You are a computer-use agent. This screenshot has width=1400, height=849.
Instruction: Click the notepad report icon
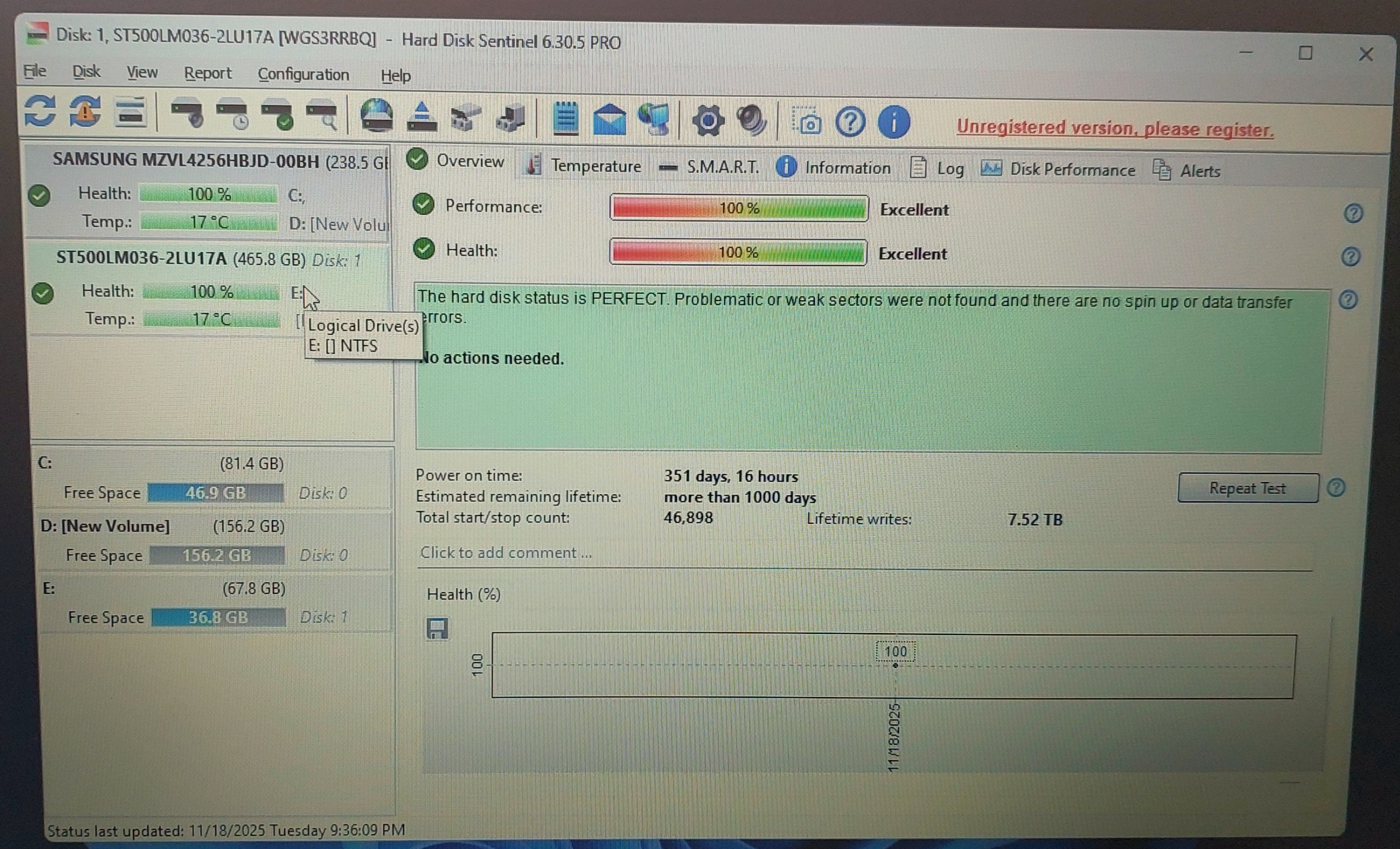565,118
